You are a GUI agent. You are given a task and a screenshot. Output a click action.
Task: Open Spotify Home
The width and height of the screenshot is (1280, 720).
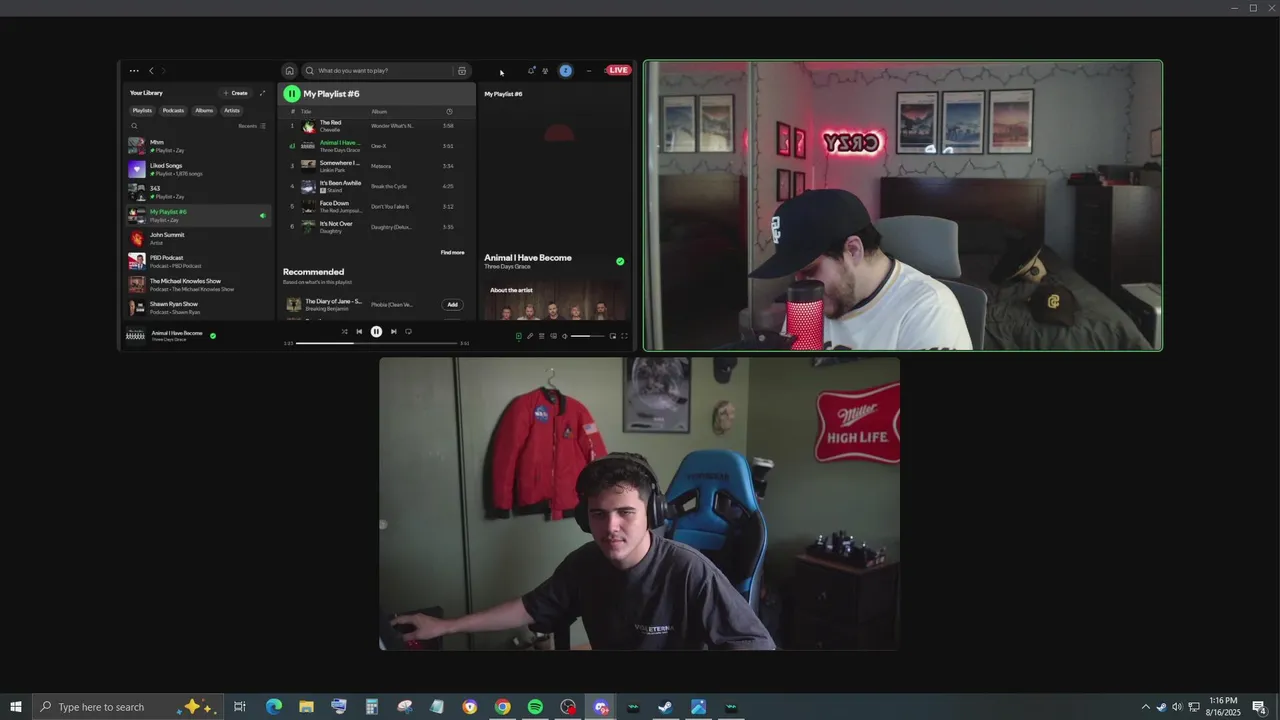pyautogui.click(x=289, y=71)
